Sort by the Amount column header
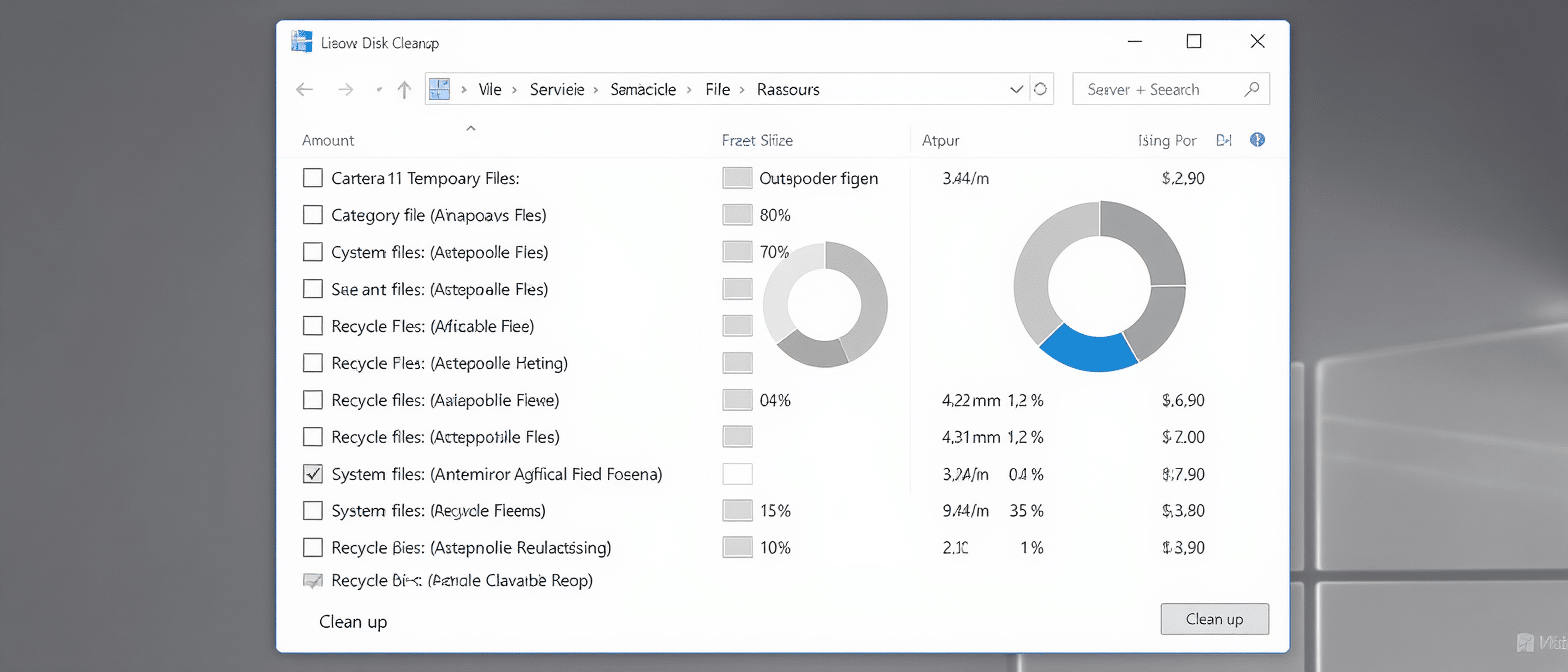1568x672 pixels. click(x=328, y=141)
